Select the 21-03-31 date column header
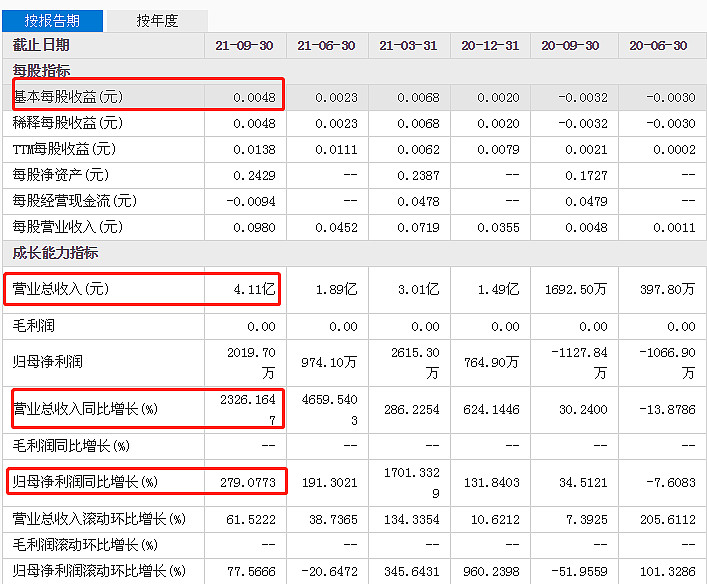 click(409, 46)
